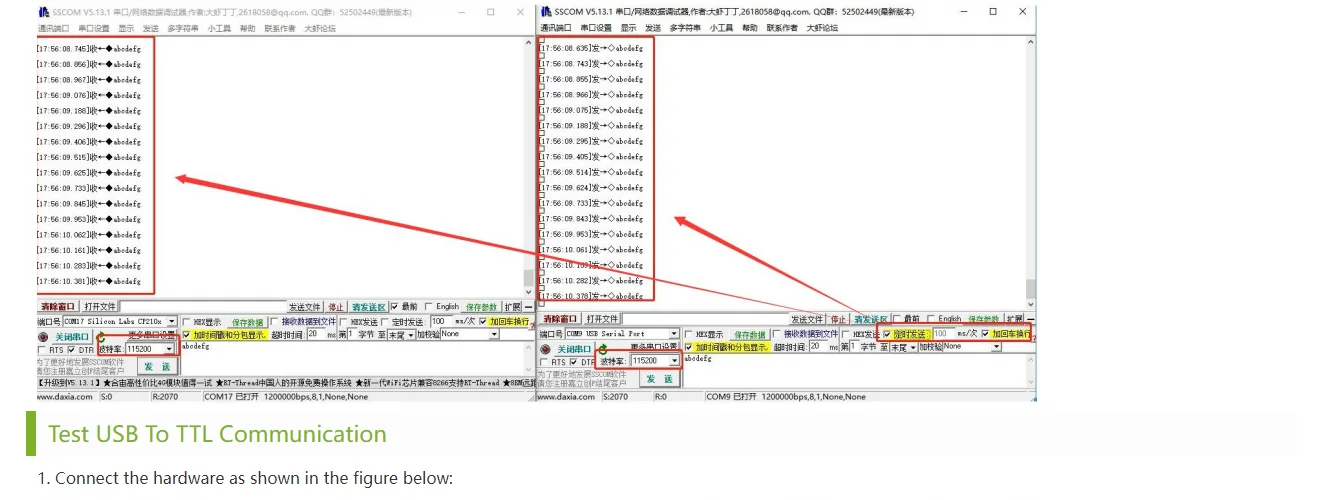Click green refresh port icon in right window

coord(603,349)
